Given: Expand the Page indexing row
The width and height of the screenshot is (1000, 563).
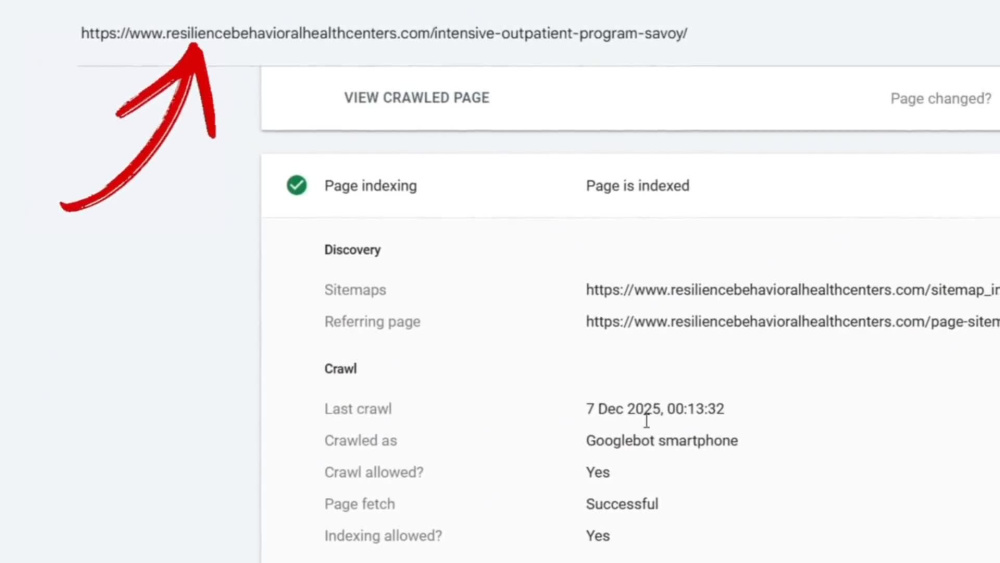Looking at the screenshot, I should pyautogui.click(x=631, y=186).
